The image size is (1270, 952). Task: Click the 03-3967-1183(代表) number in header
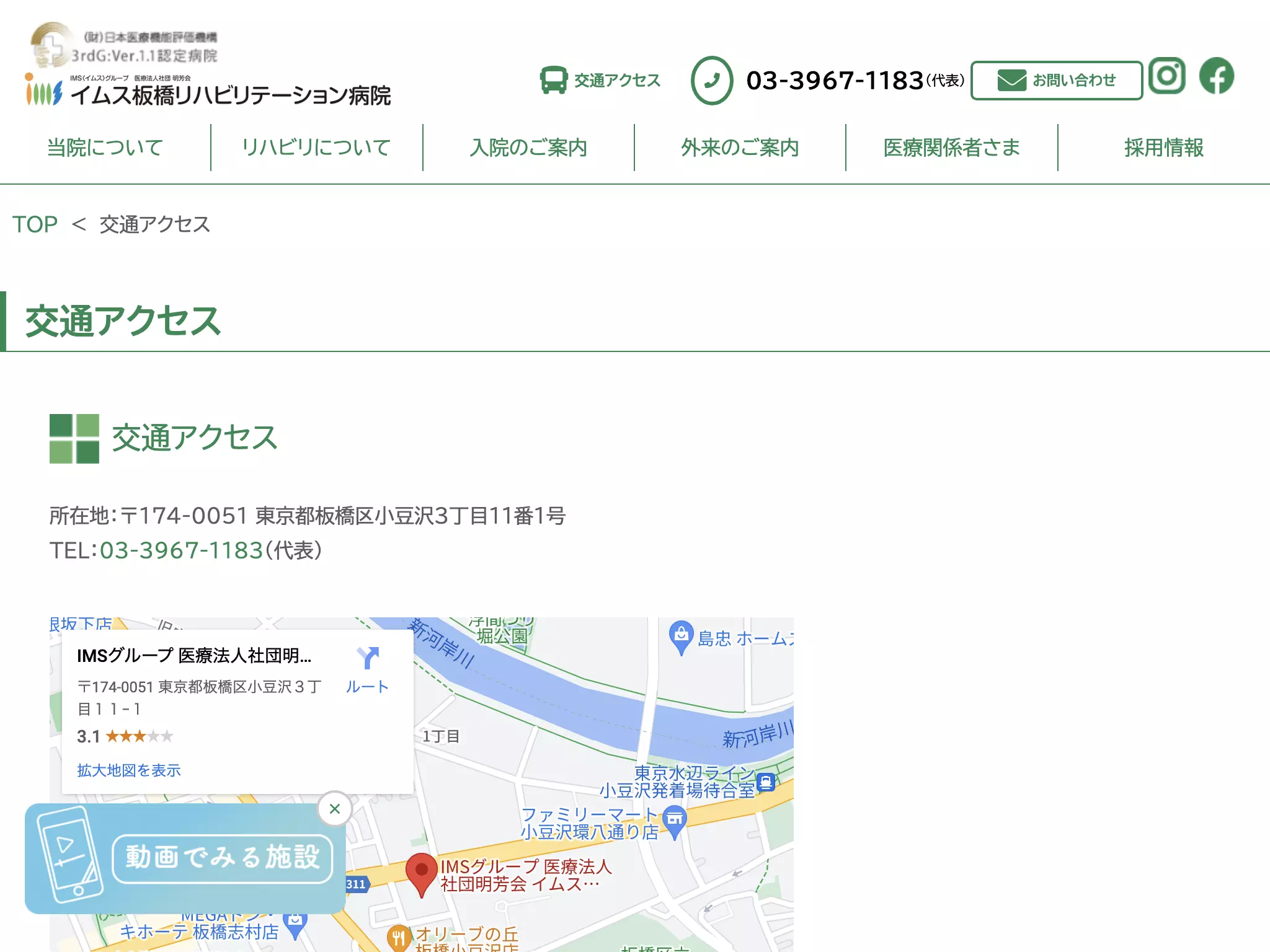click(855, 81)
